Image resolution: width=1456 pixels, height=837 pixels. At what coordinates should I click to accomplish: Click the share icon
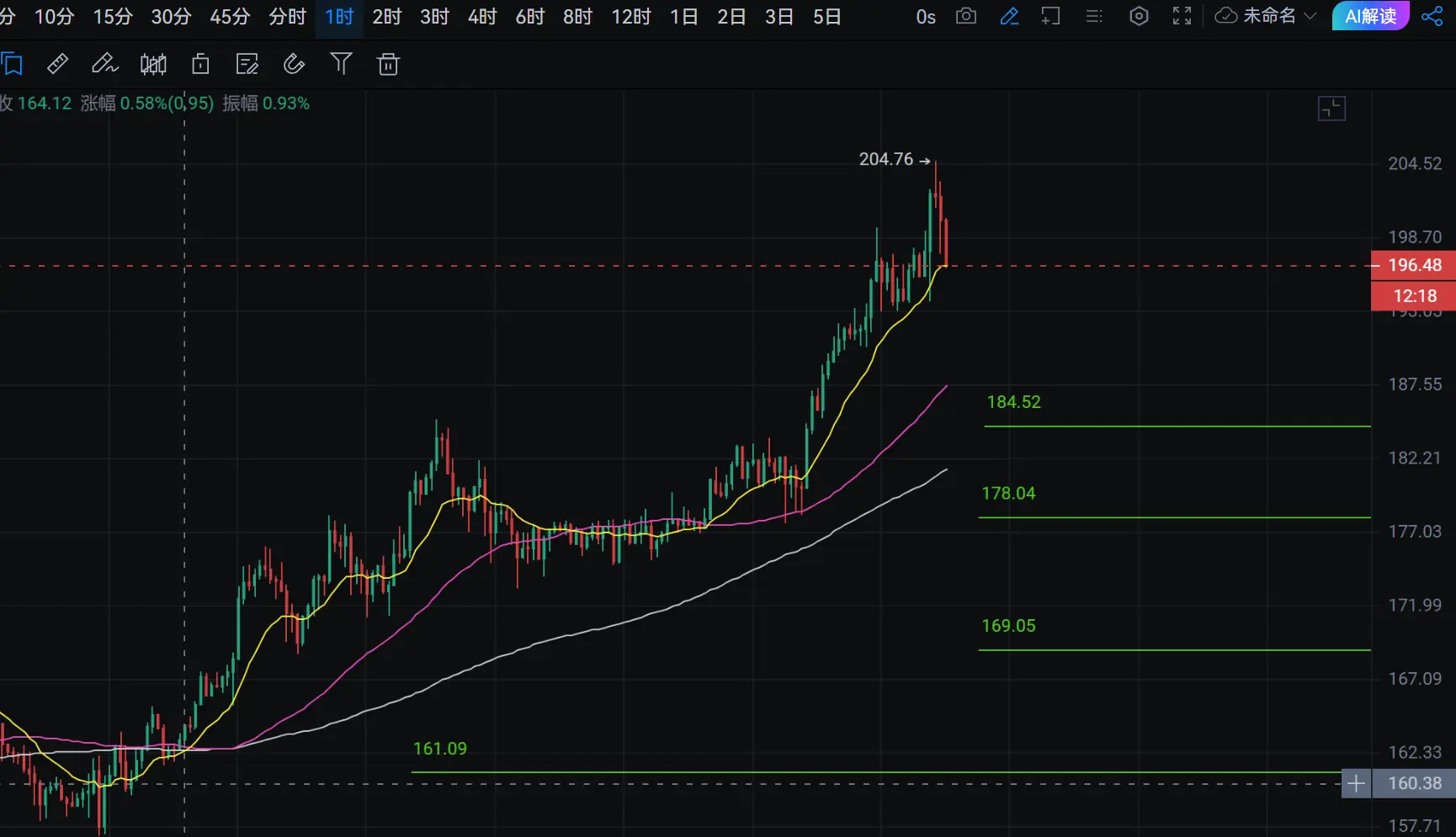1432,16
